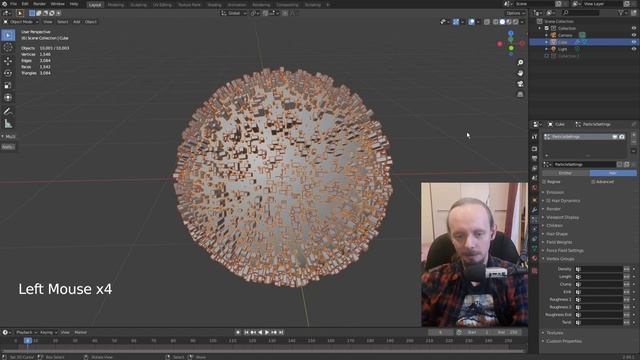Select the Transform tool
640x360 pixels.
tap(8, 97)
